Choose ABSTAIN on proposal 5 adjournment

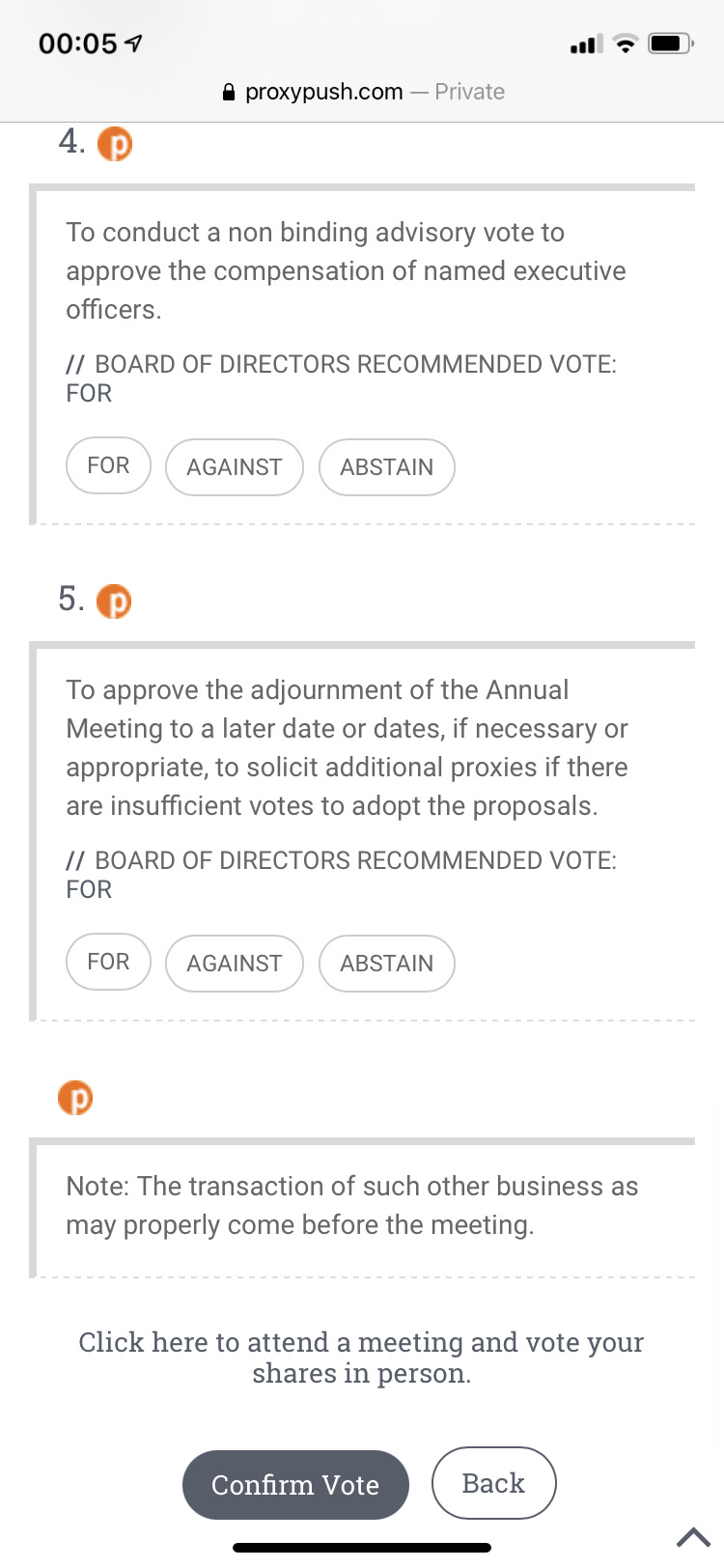(387, 964)
